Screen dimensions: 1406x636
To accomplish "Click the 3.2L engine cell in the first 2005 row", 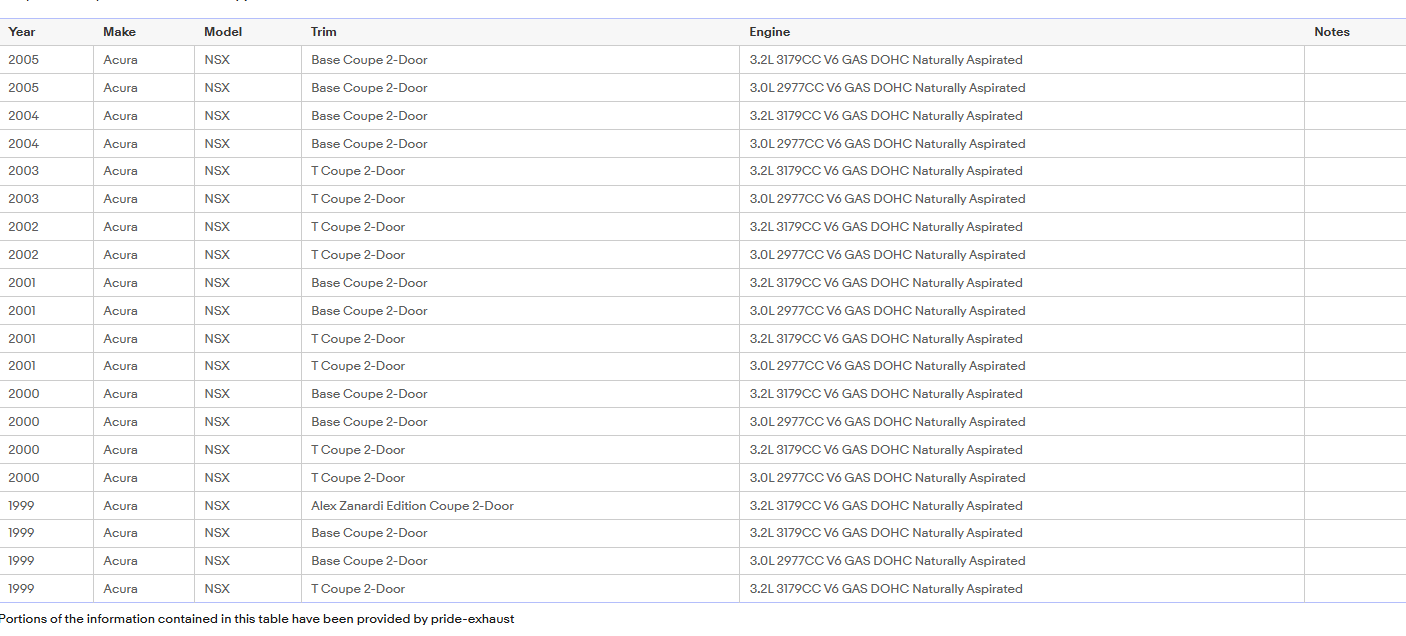I will (885, 60).
